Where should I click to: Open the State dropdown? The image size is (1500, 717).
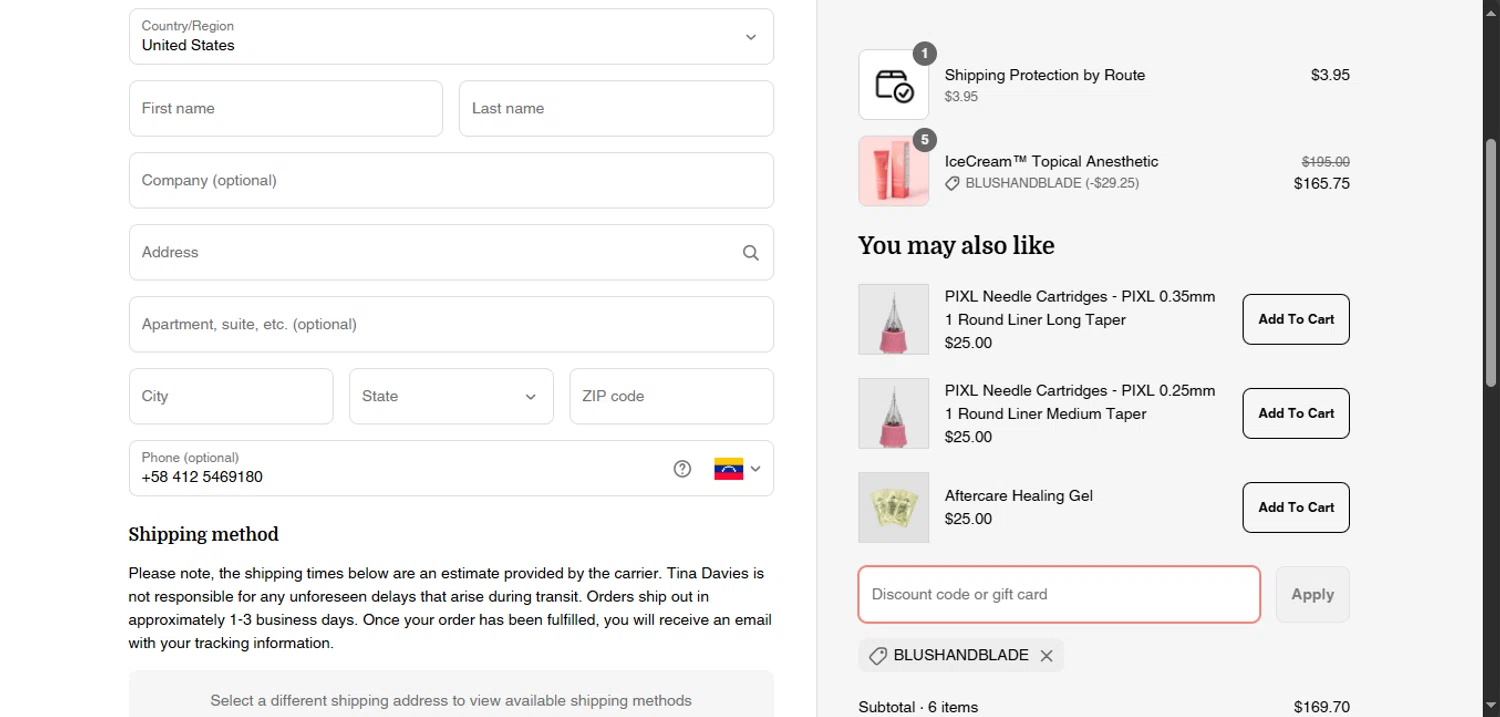click(x=451, y=396)
